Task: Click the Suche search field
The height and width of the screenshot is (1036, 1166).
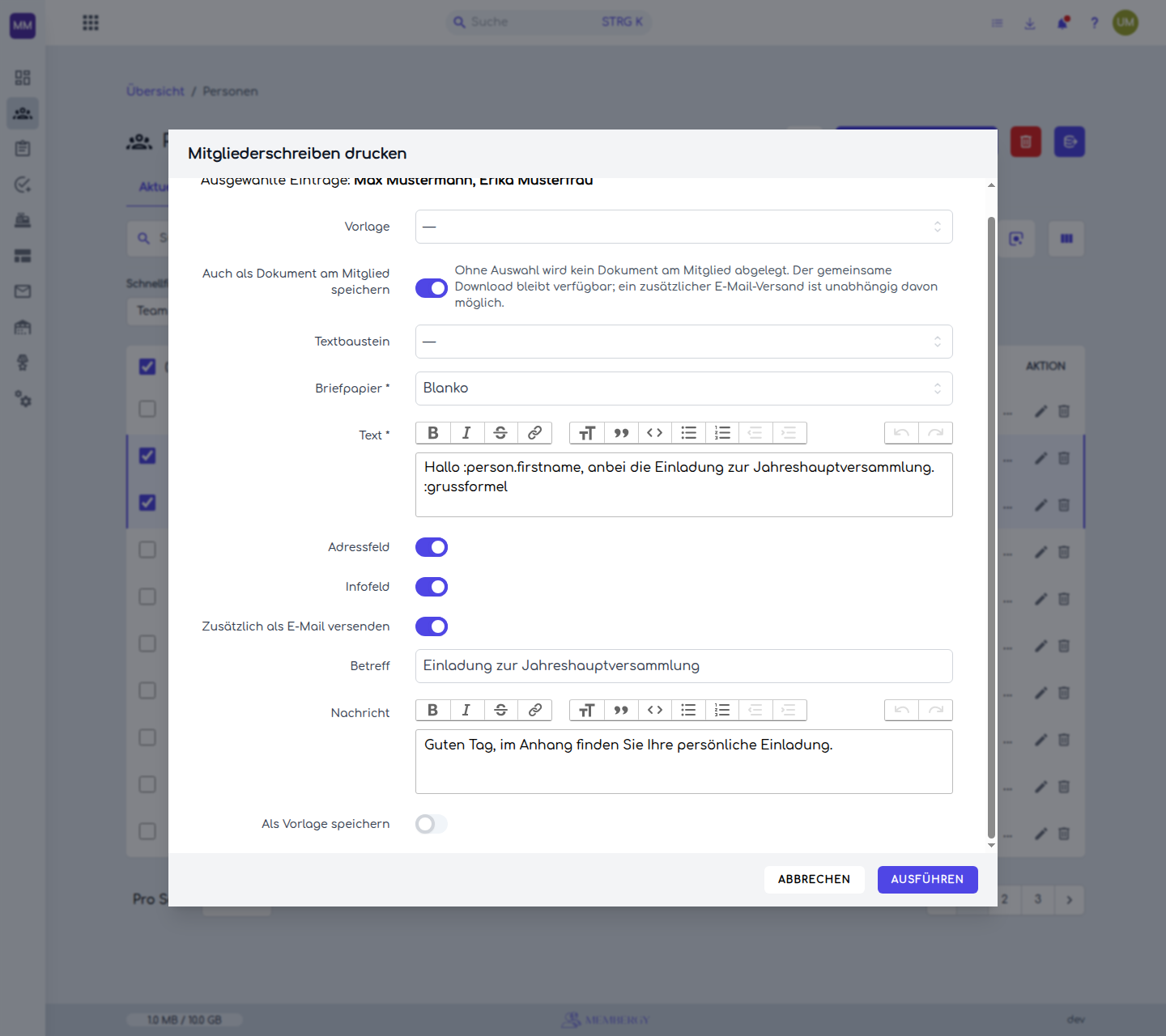Action: click(x=549, y=22)
